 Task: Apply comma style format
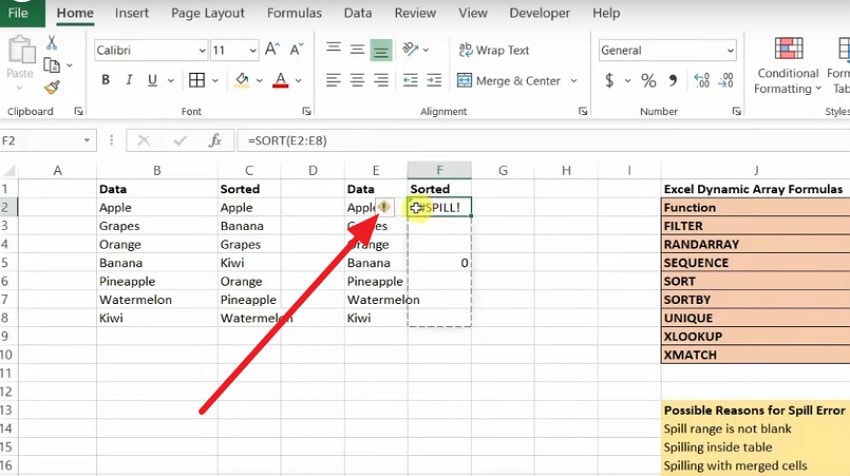click(673, 81)
